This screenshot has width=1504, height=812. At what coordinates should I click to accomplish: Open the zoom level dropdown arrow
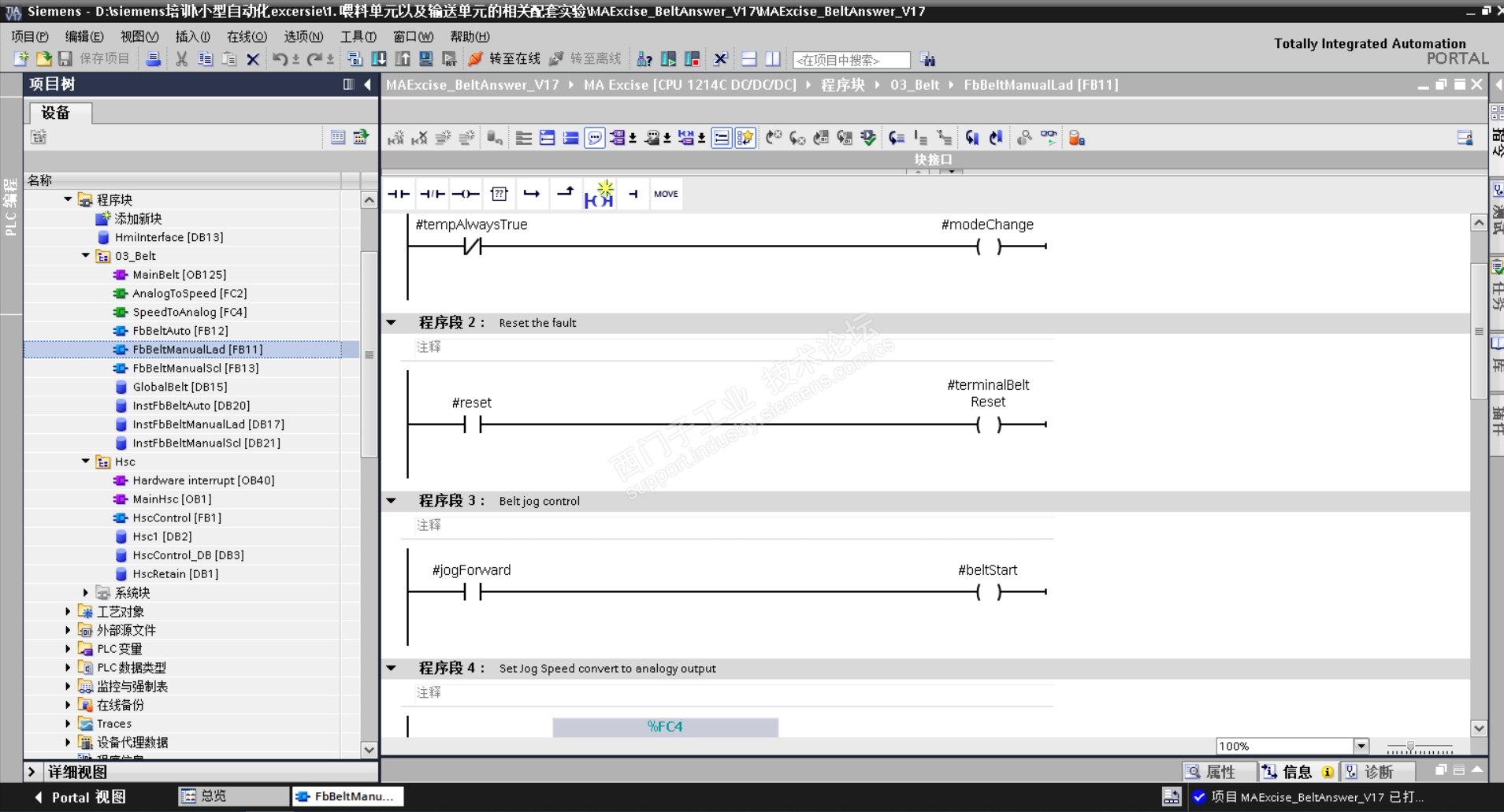1361,746
